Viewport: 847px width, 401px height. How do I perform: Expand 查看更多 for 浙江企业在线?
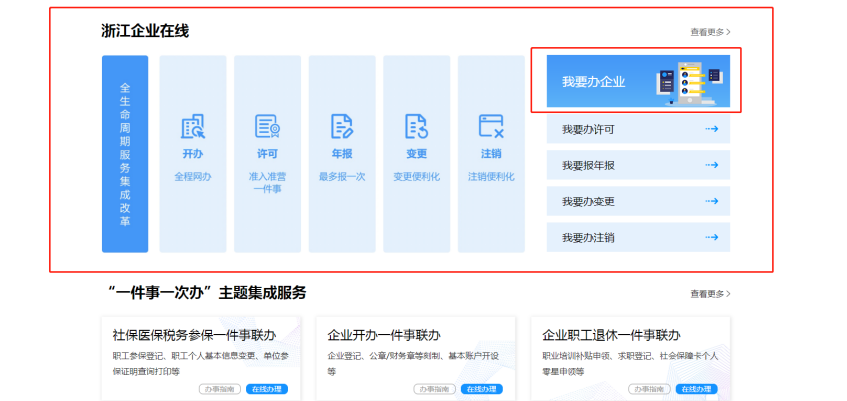point(710,32)
